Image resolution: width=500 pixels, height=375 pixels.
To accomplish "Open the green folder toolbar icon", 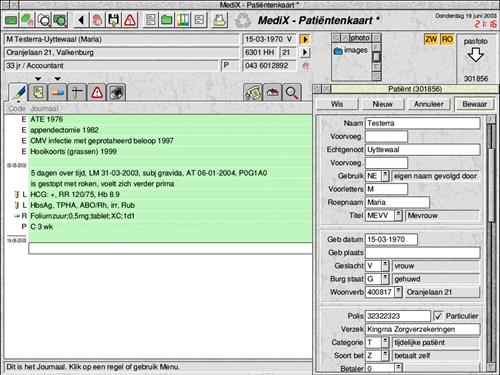I will pyautogui.click(x=167, y=20).
